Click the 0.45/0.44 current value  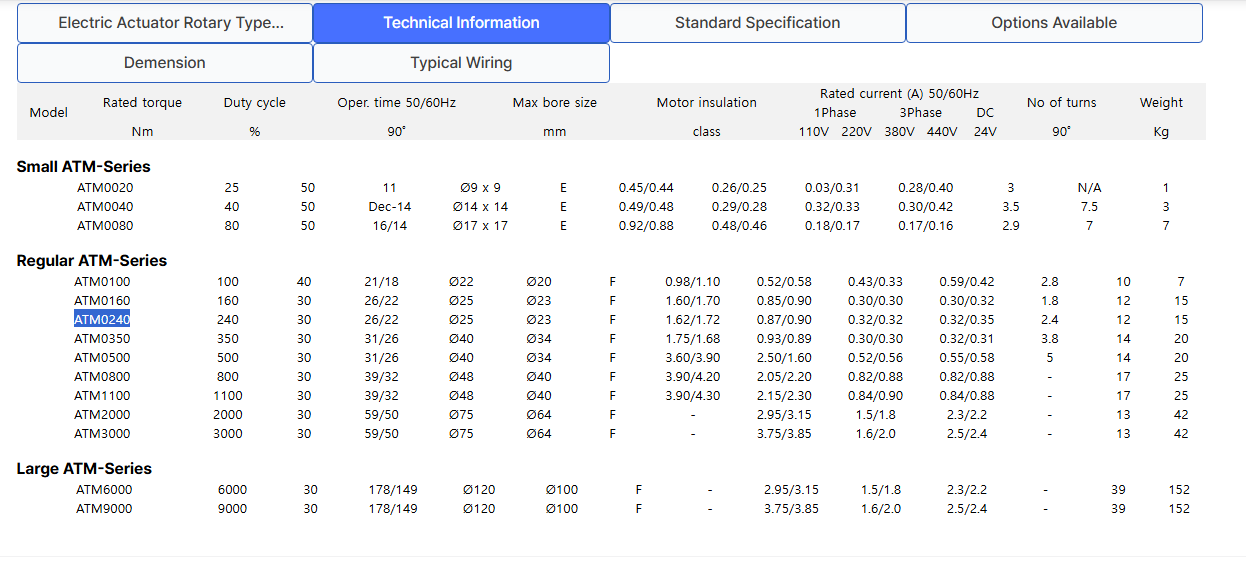(646, 188)
